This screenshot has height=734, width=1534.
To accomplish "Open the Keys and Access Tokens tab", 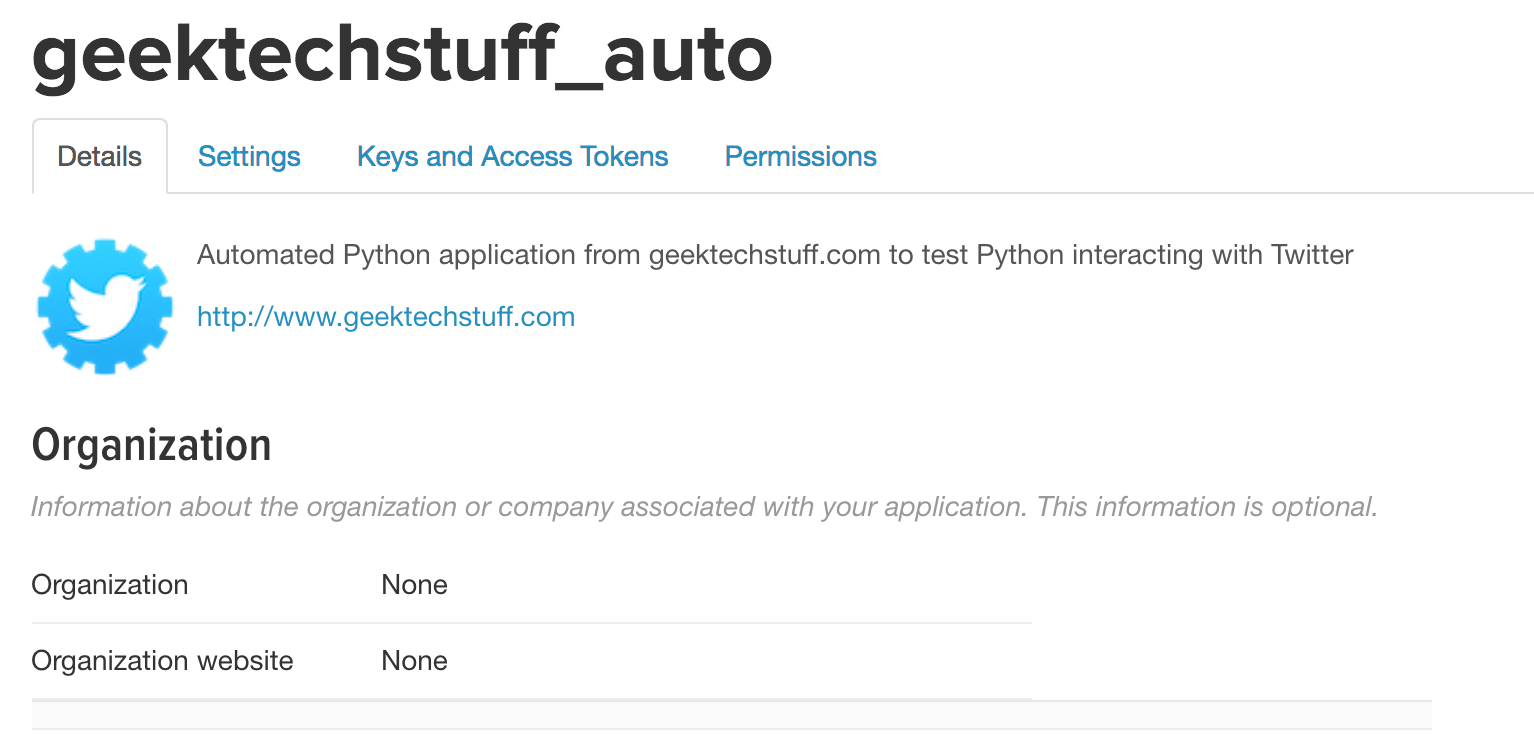I will click(x=512, y=156).
